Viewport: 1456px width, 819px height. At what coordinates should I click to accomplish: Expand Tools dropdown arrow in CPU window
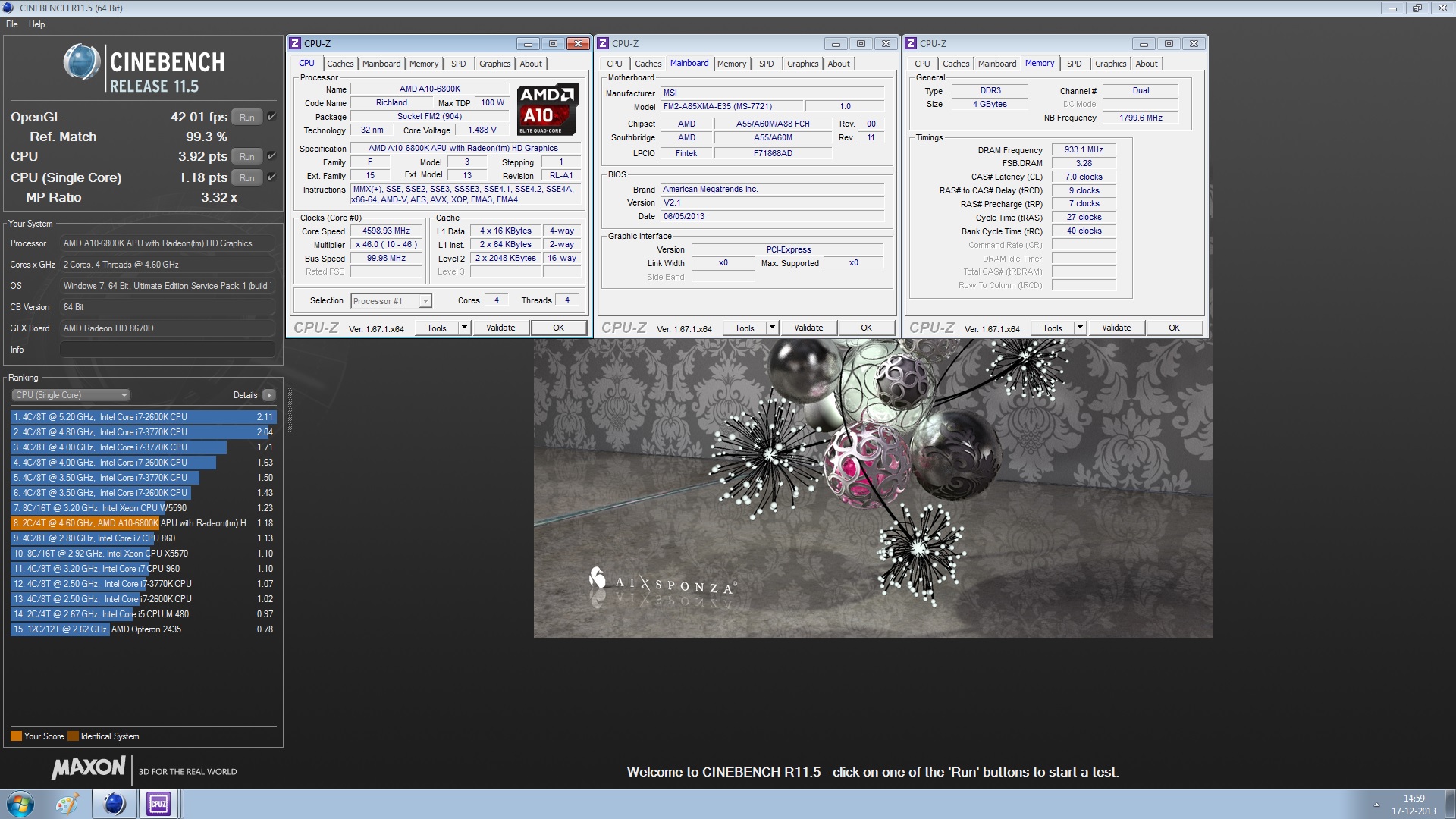point(465,328)
